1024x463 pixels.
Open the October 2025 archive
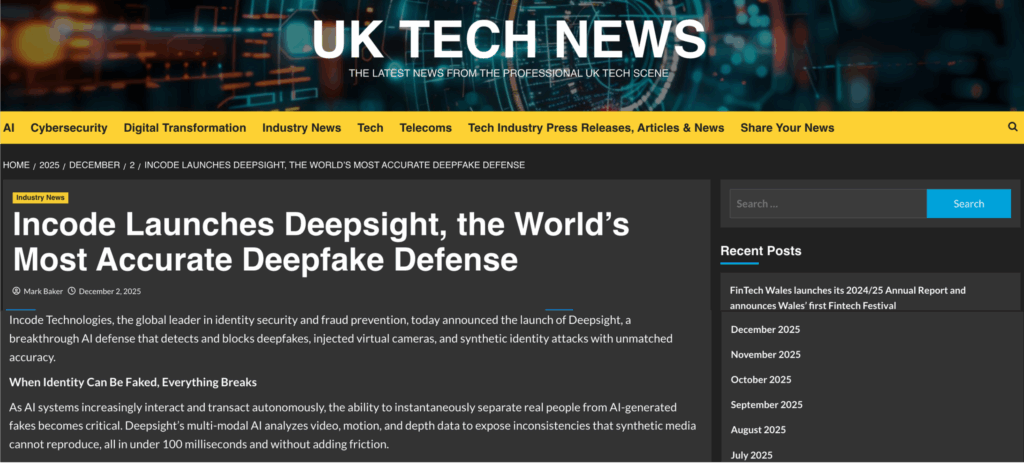(761, 379)
